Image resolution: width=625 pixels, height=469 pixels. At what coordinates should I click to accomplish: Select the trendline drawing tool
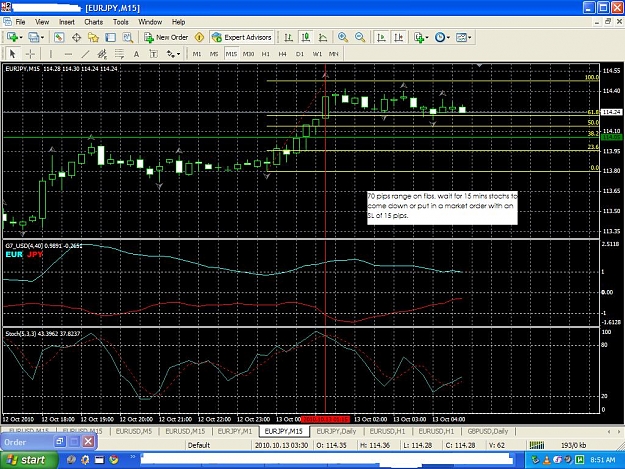coord(85,54)
